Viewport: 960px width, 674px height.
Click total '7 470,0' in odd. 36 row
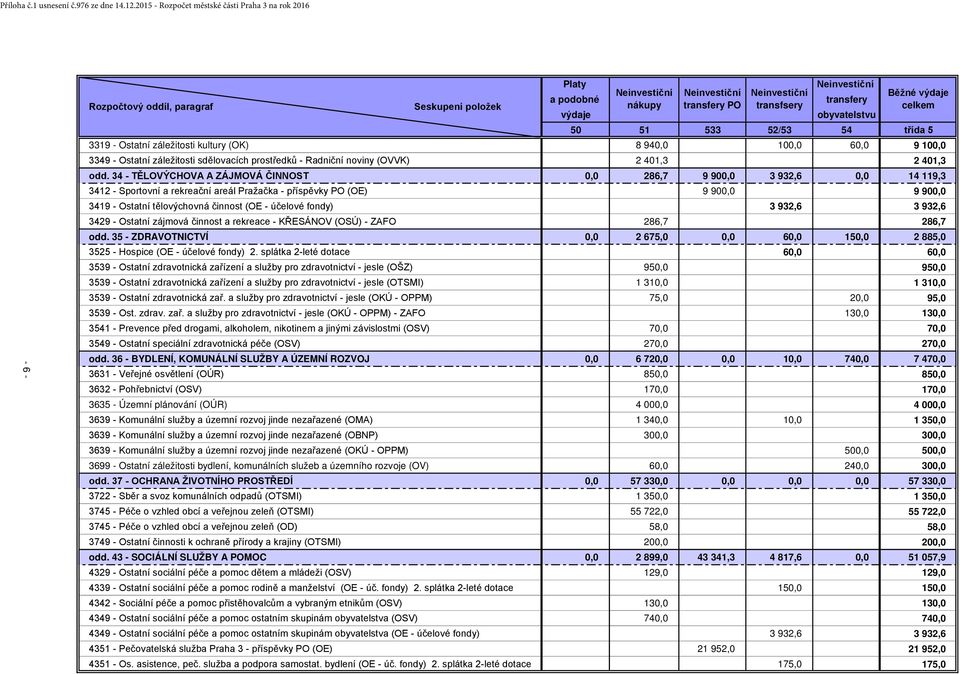[x=930, y=359]
